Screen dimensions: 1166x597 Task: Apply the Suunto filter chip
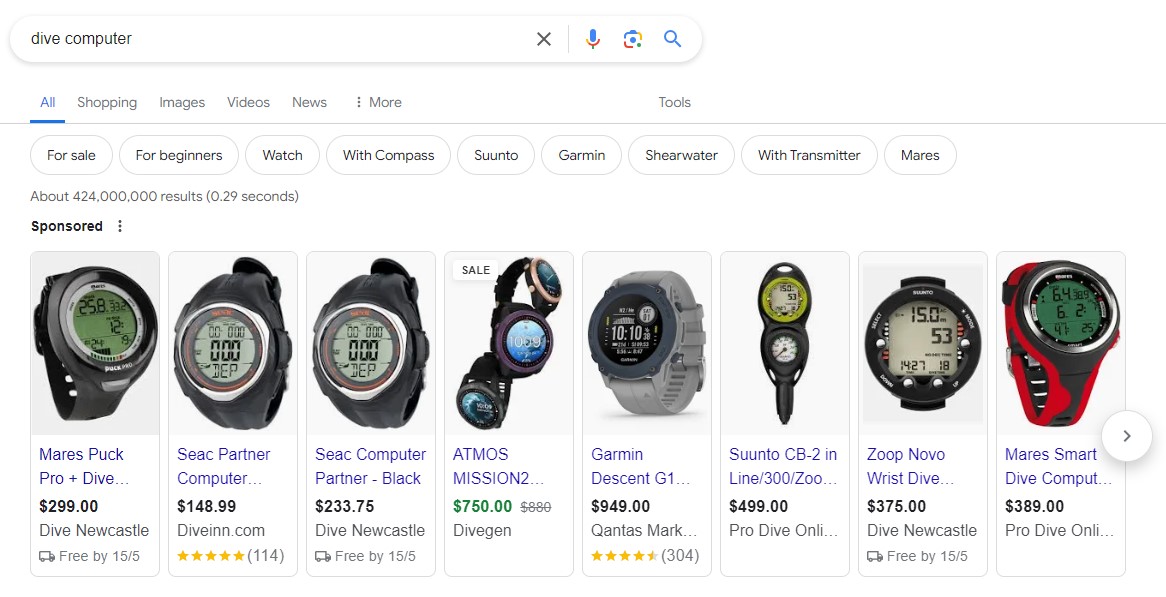pyautogui.click(x=496, y=155)
